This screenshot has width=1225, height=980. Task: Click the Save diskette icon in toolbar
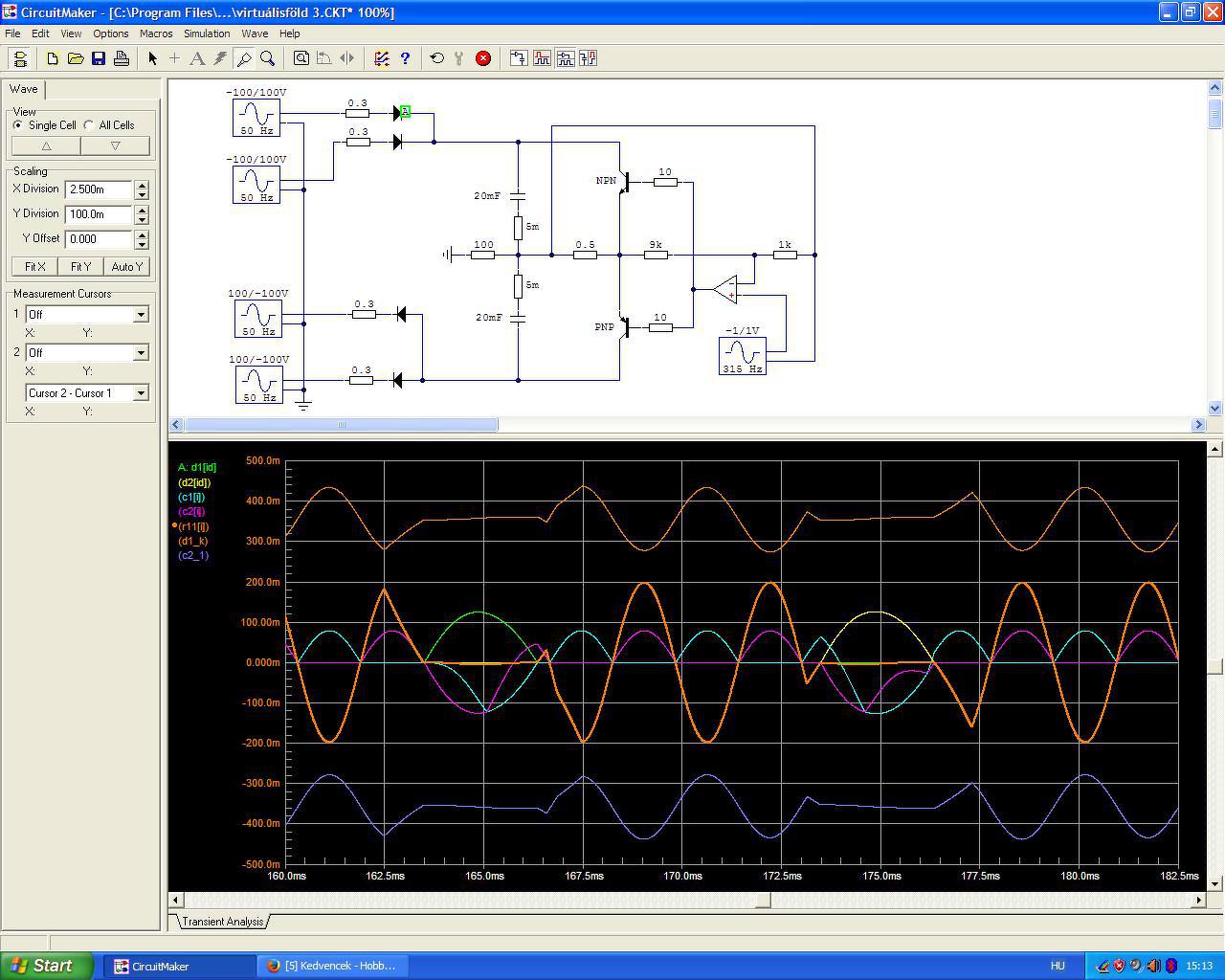99,58
